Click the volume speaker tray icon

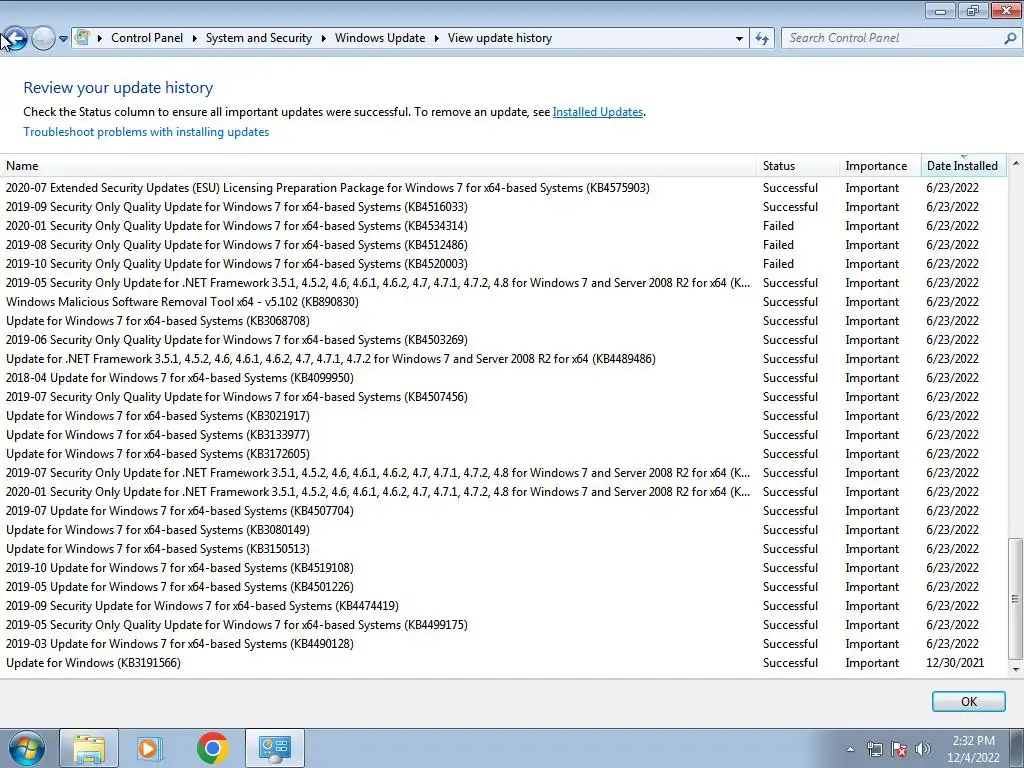pos(923,749)
